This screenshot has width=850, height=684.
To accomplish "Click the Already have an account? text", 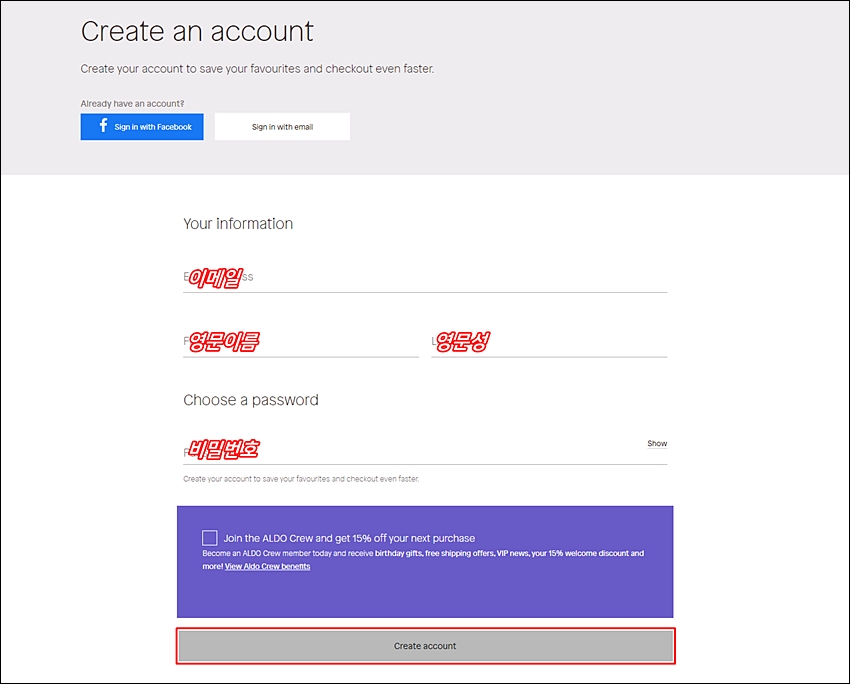I will (132, 104).
